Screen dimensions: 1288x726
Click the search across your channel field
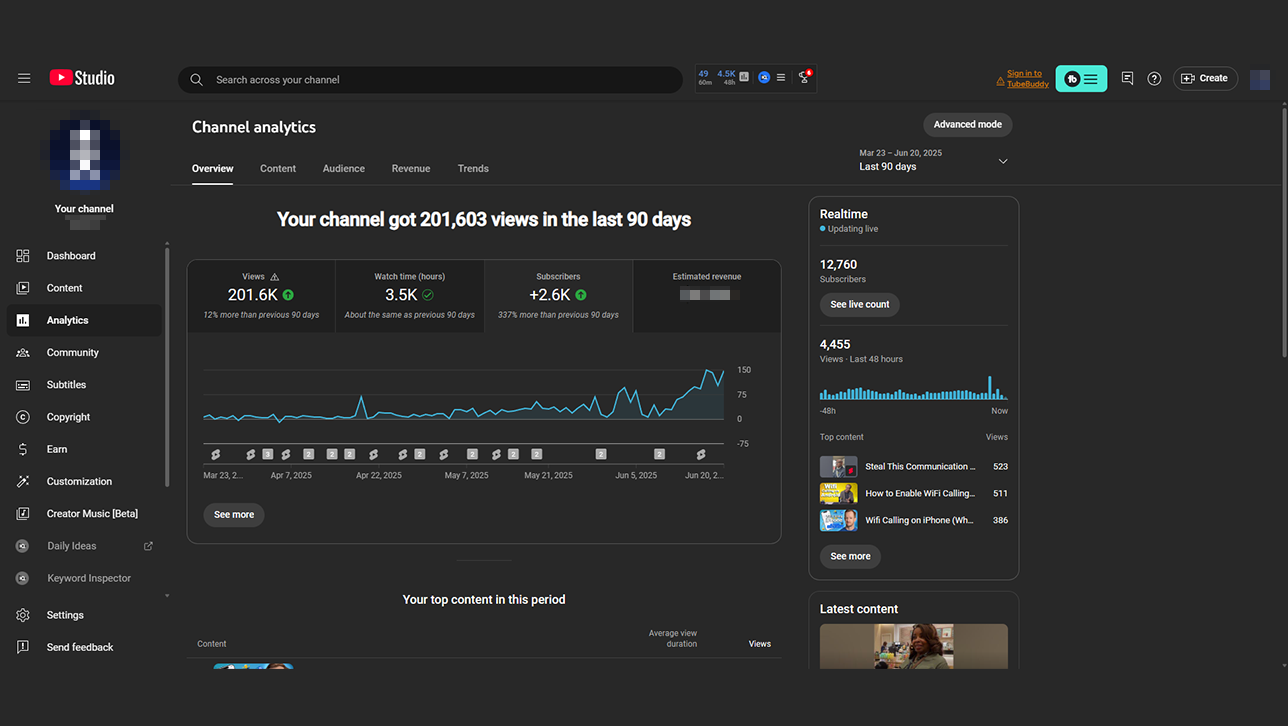pyautogui.click(x=431, y=80)
